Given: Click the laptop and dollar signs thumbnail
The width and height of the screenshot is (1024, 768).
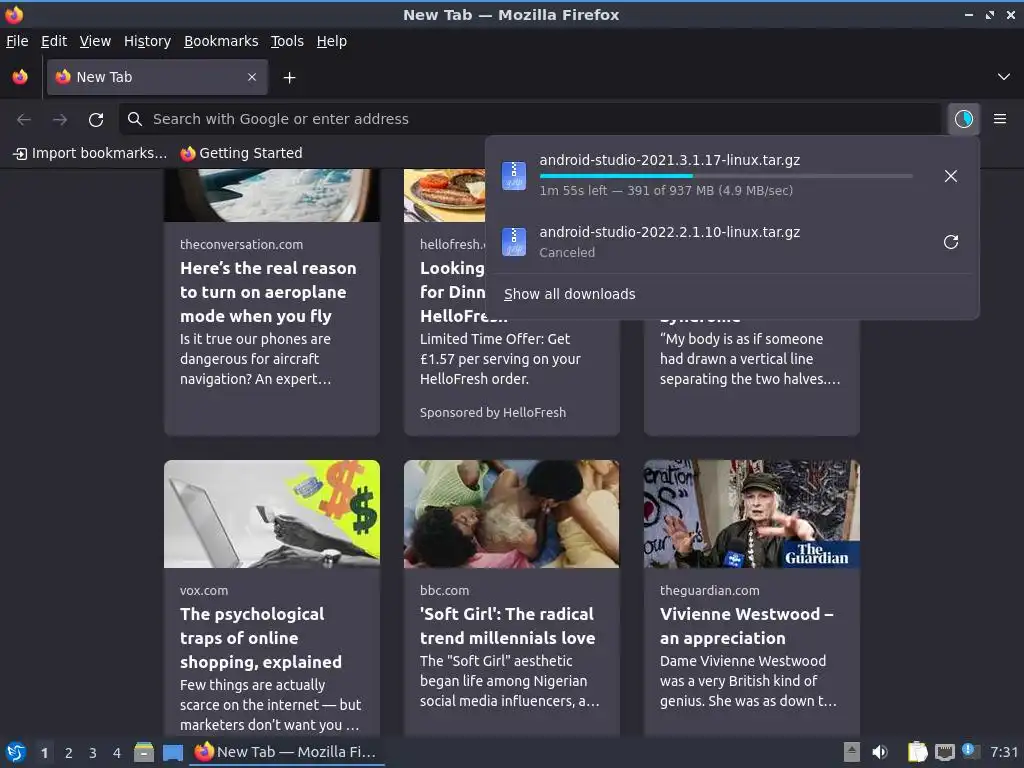Looking at the screenshot, I should coord(272,514).
